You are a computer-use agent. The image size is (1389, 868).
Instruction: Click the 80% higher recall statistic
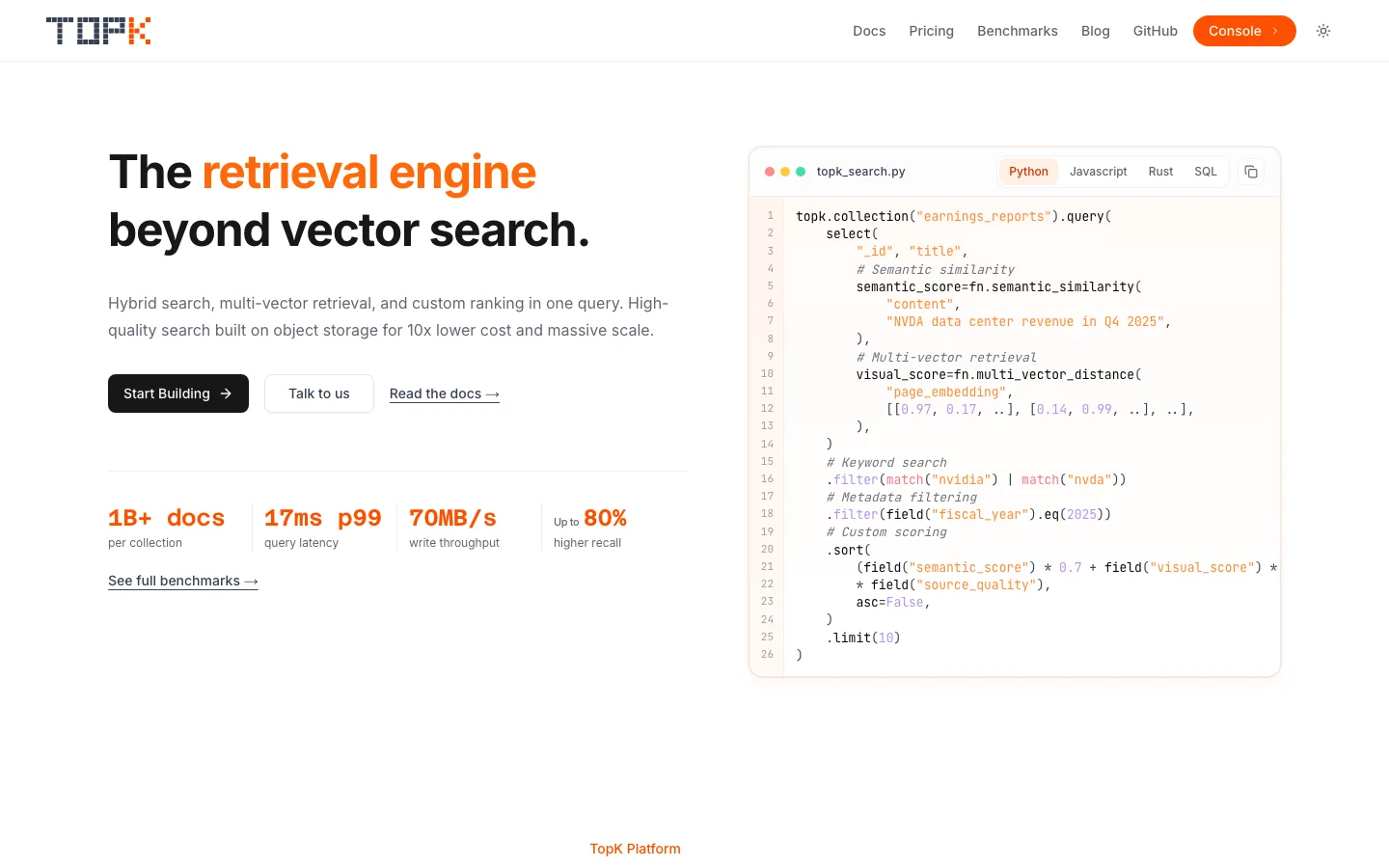pos(590,529)
